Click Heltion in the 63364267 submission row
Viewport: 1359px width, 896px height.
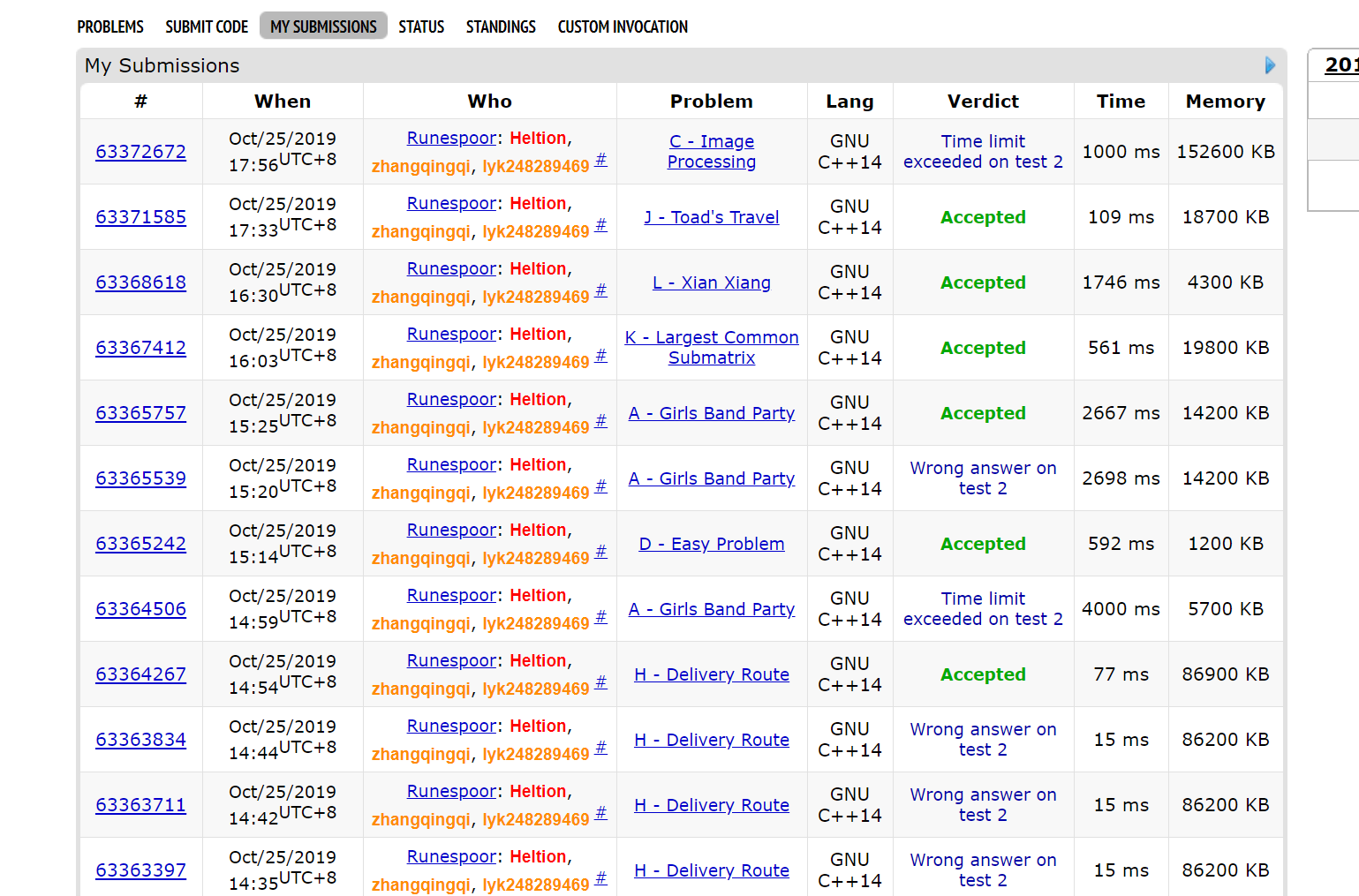tap(538, 661)
